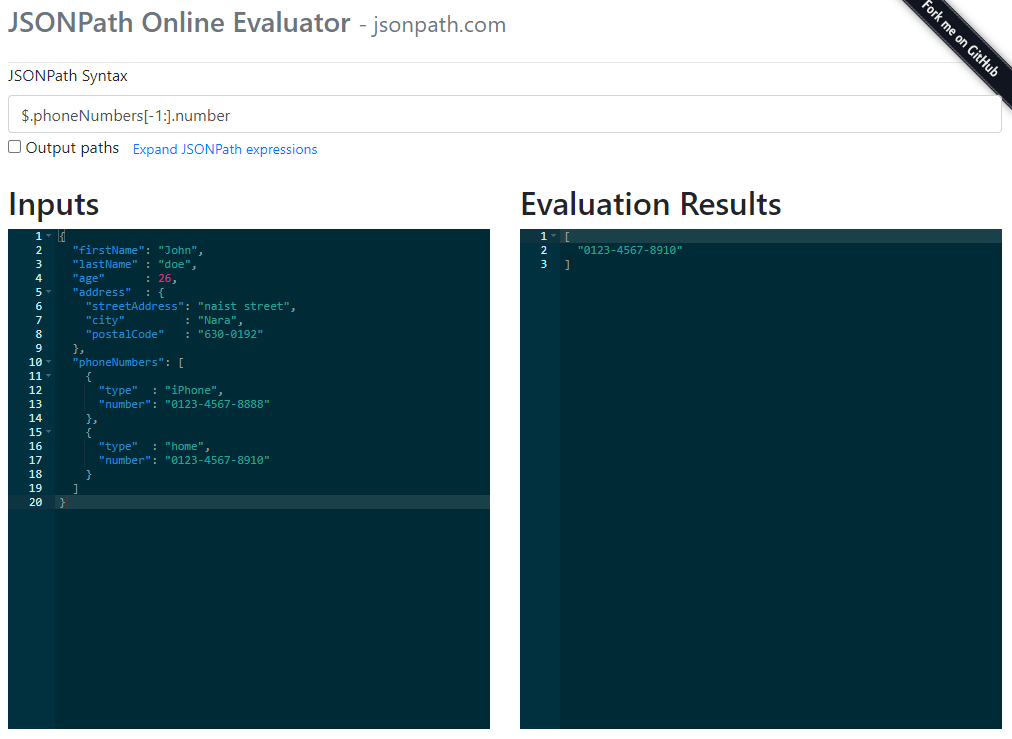Open the Expand JSONPath expressions link
The height and width of the screenshot is (739, 1012).
[224, 148]
